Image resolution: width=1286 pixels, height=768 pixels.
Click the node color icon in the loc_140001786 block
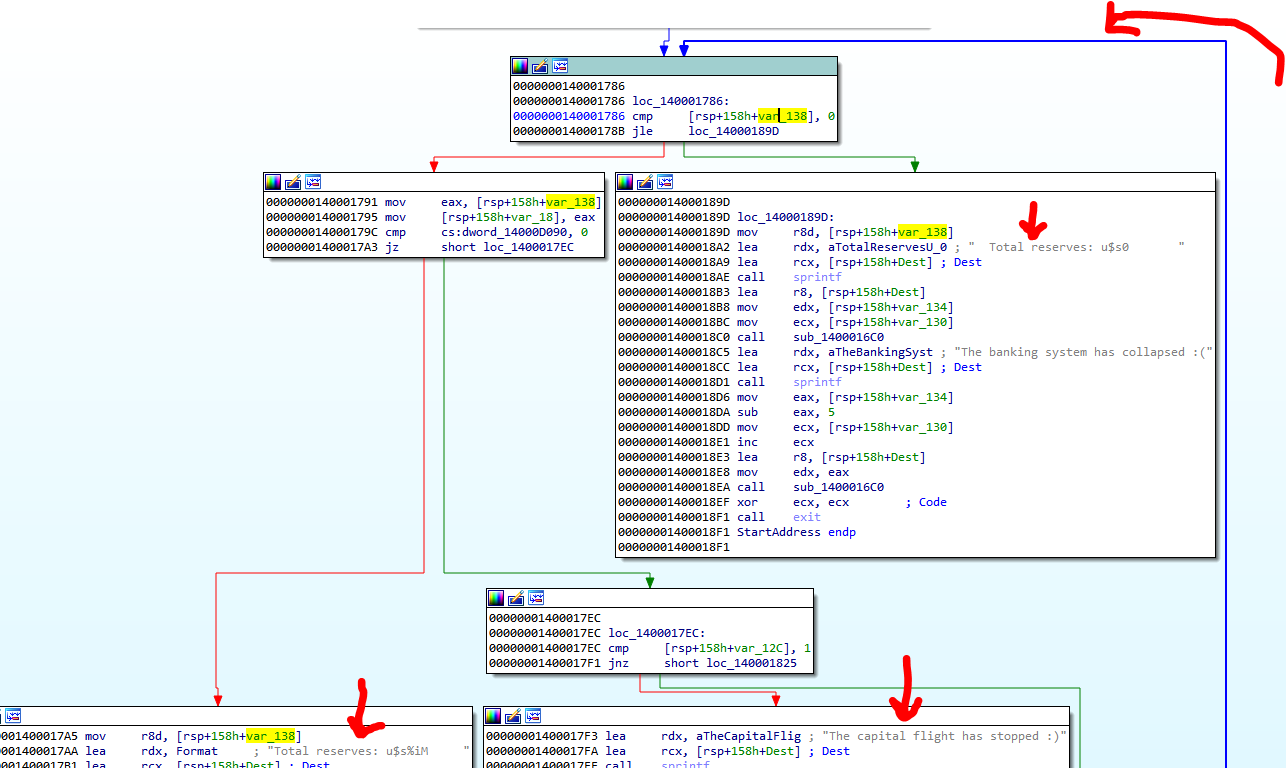tap(520, 66)
